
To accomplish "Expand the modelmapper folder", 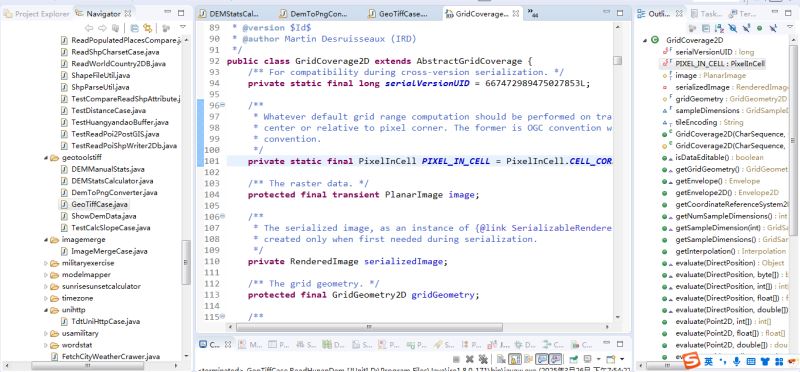I will [45, 275].
